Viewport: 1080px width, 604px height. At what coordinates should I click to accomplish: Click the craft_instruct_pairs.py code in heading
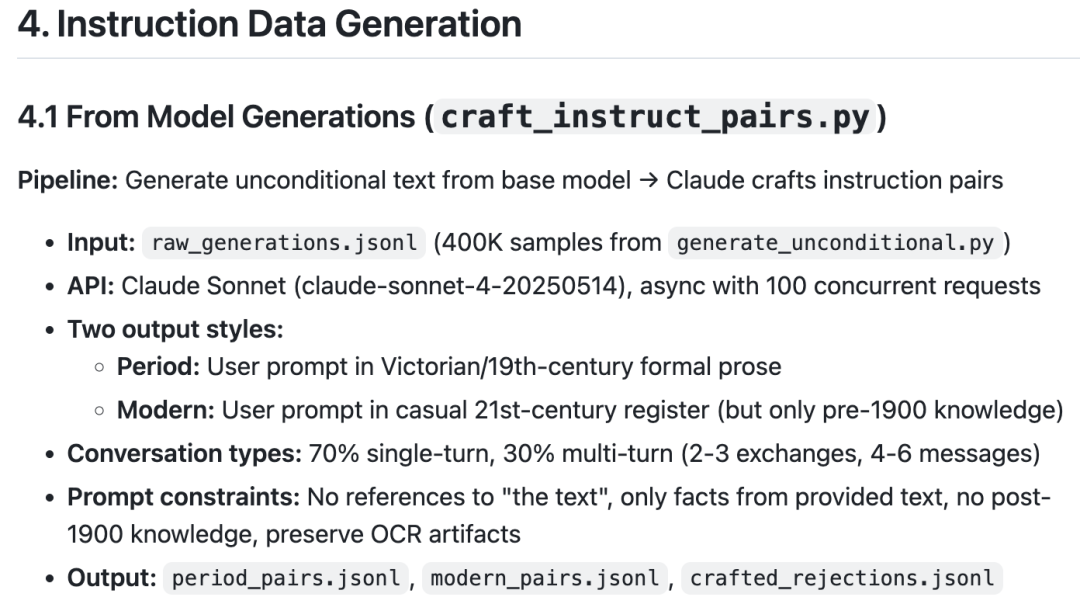(655, 116)
